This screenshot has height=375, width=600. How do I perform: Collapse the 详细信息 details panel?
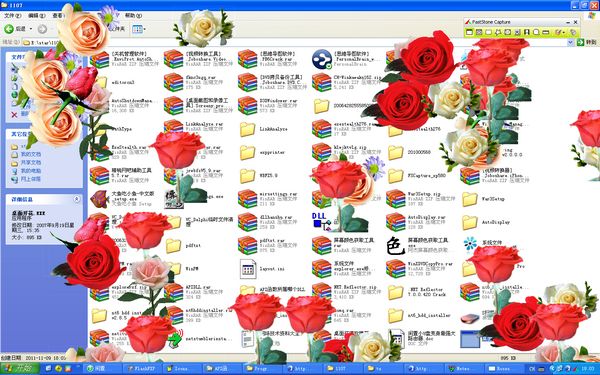click(77, 199)
